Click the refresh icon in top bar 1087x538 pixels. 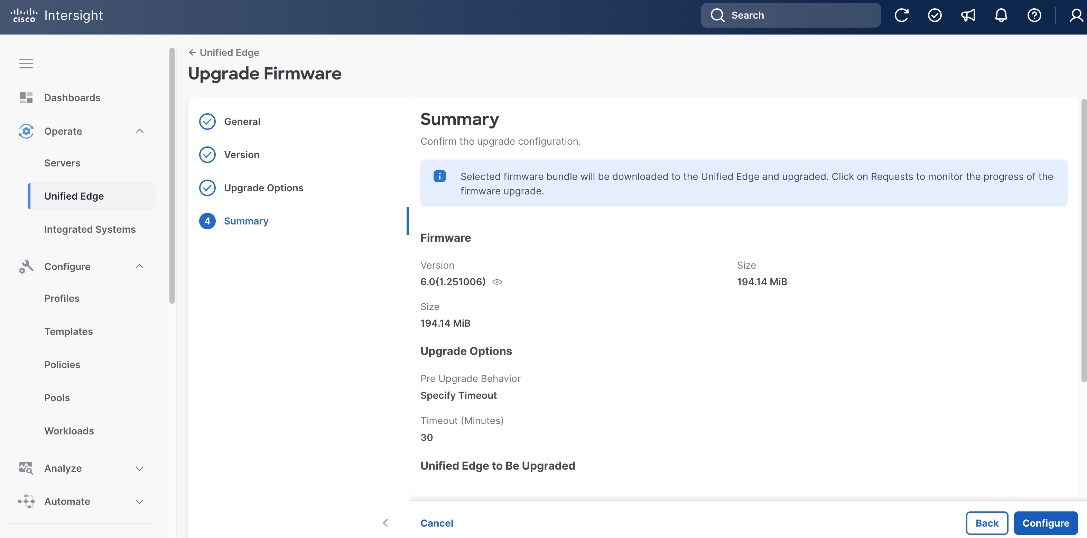tap(901, 15)
